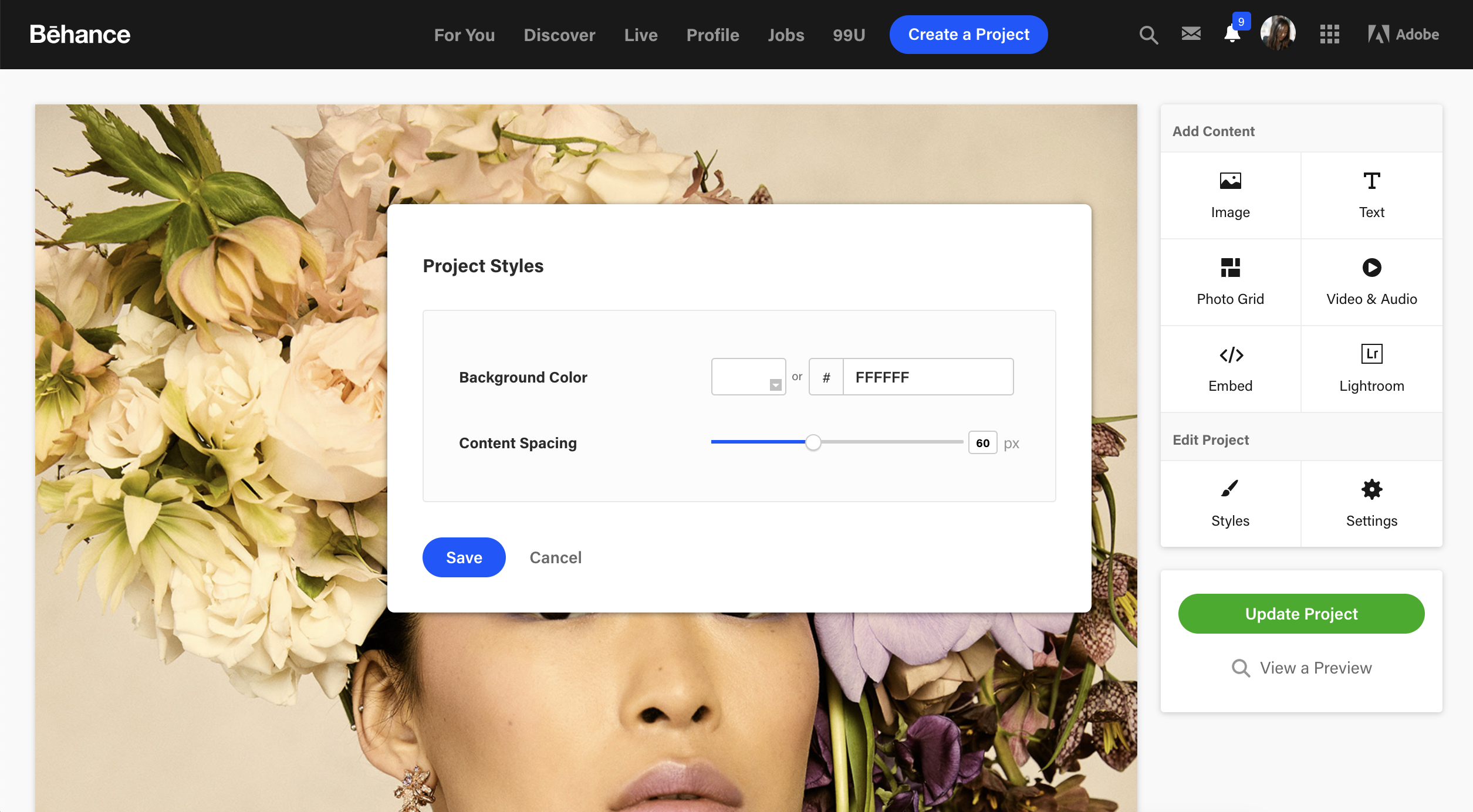Click the hex color input field
This screenshot has height=812, width=1473.
pyautogui.click(x=927, y=376)
